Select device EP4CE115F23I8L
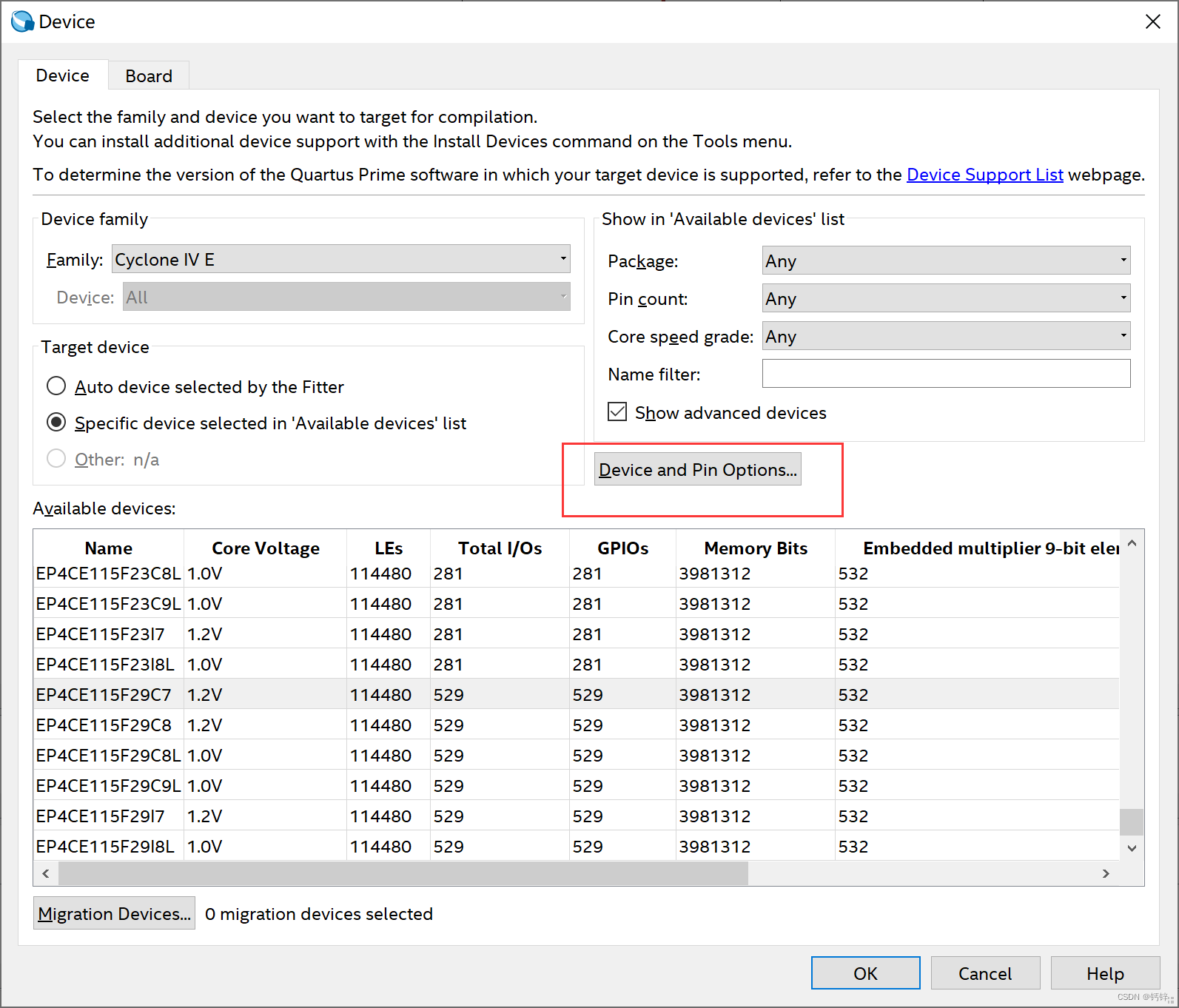Image resolution: width=1179 pixels, height=1008 pixels. pos(576,665)
